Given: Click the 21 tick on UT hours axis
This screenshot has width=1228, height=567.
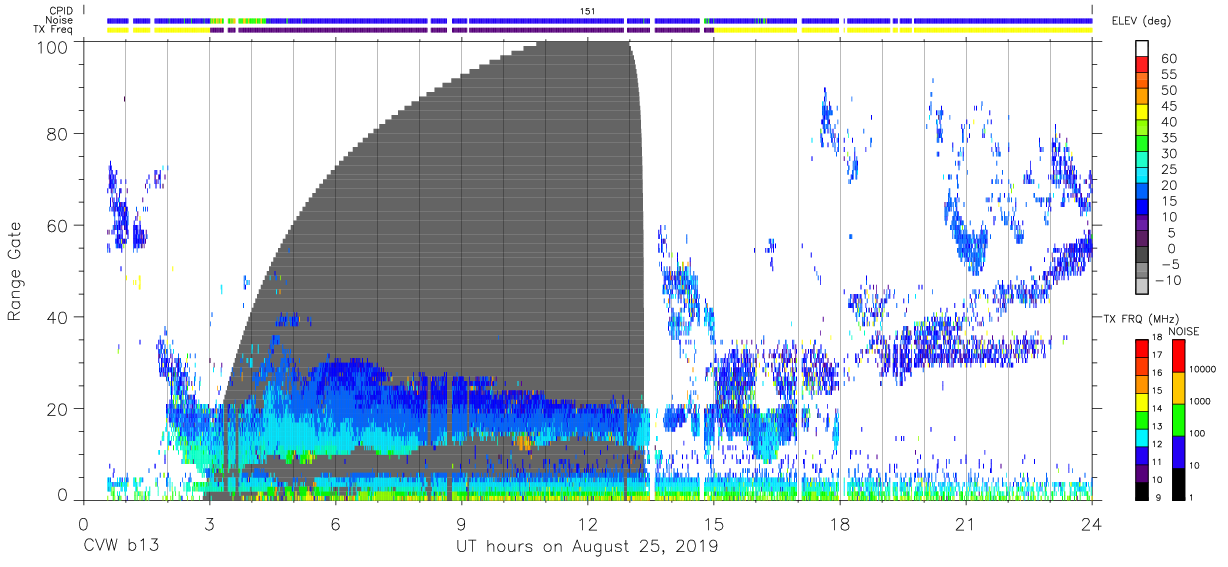Looking at the screenshot, I should pyautogui.click(x=965, y=523).
